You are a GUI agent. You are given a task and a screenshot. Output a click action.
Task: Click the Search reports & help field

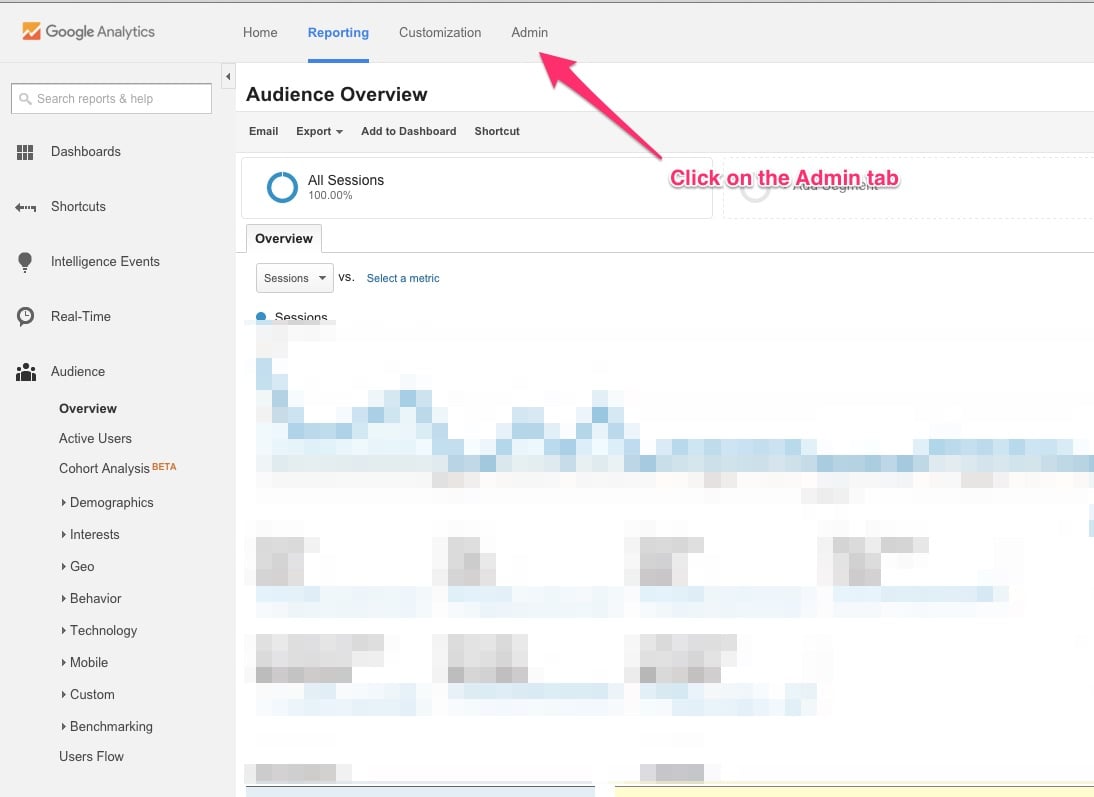(111, 99)
